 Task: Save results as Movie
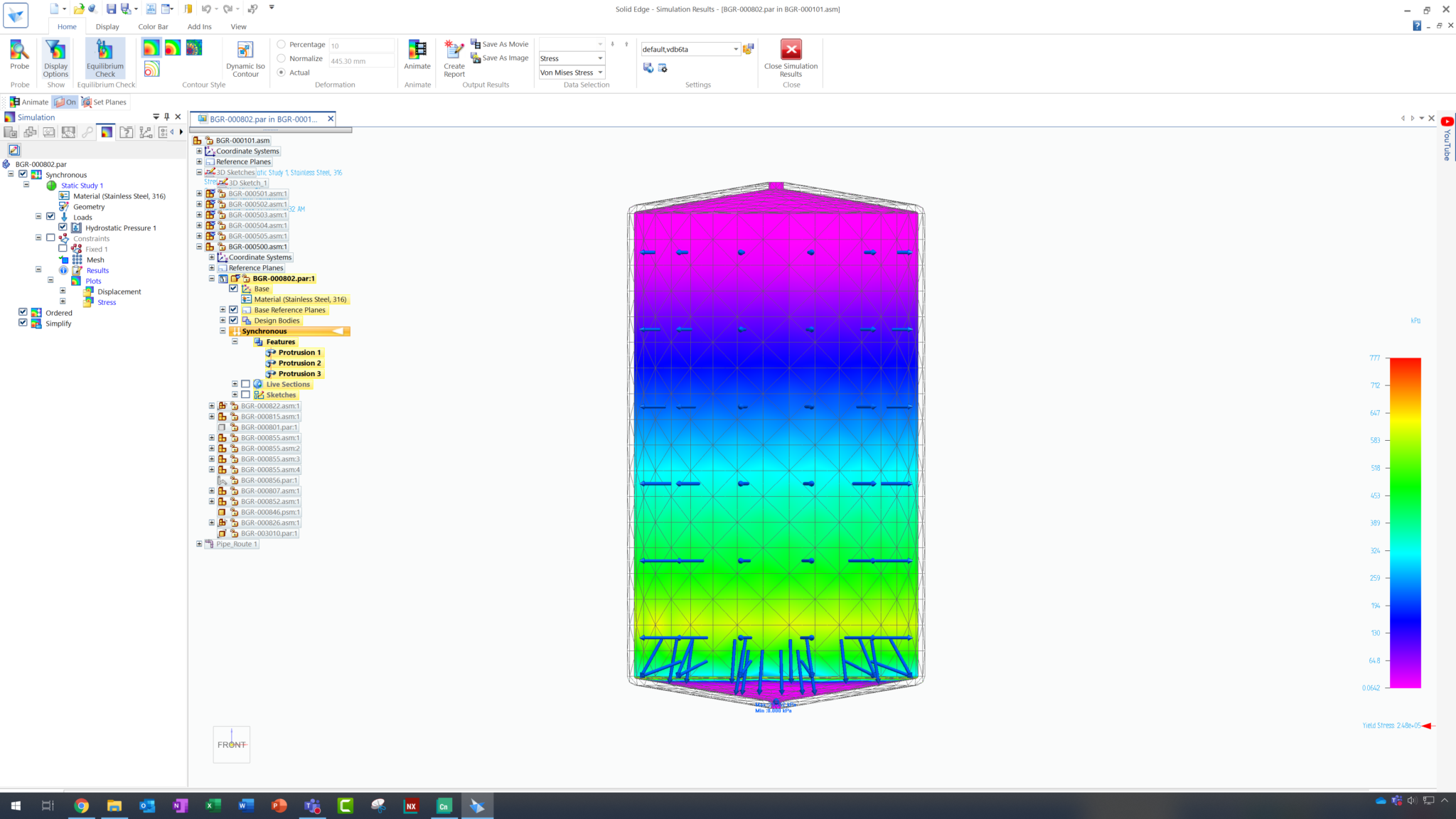pos(499,43)
